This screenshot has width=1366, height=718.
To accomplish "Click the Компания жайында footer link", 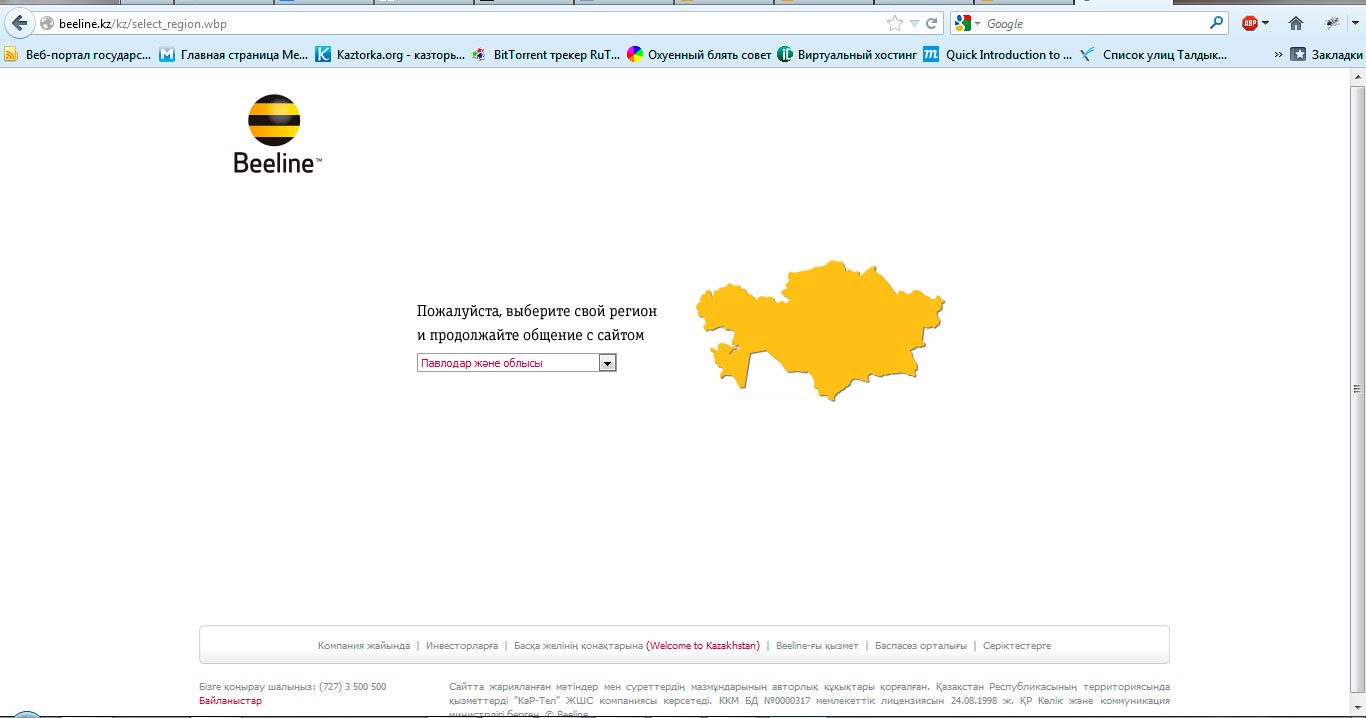I will pyautogui.click(x=363, y=646).
